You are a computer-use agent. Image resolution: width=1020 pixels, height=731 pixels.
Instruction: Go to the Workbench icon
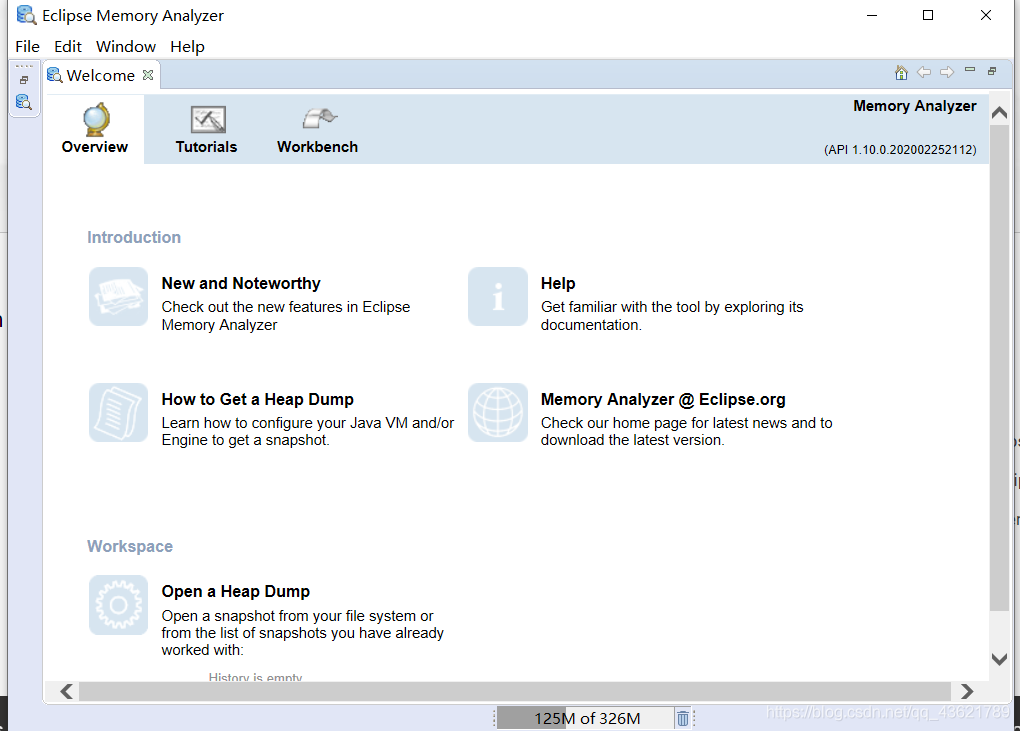click(x=319, y=118)
